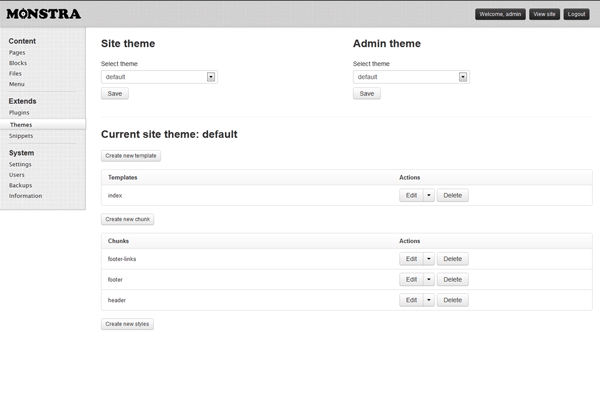600x400 pixels.
Task: Delete the header chunk
Action: click(x=452, y=300)
